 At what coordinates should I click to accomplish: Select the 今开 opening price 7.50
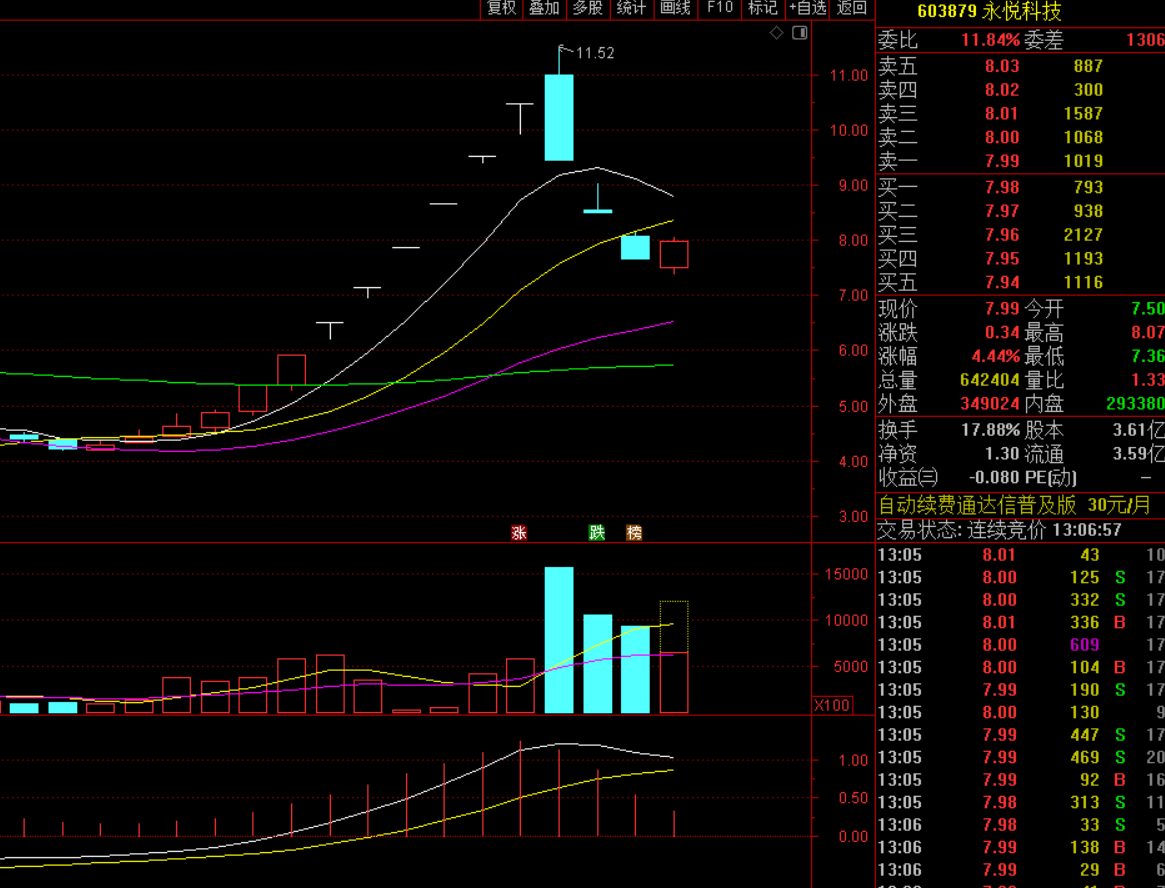pyautogui.click(x=1148, y=308)
